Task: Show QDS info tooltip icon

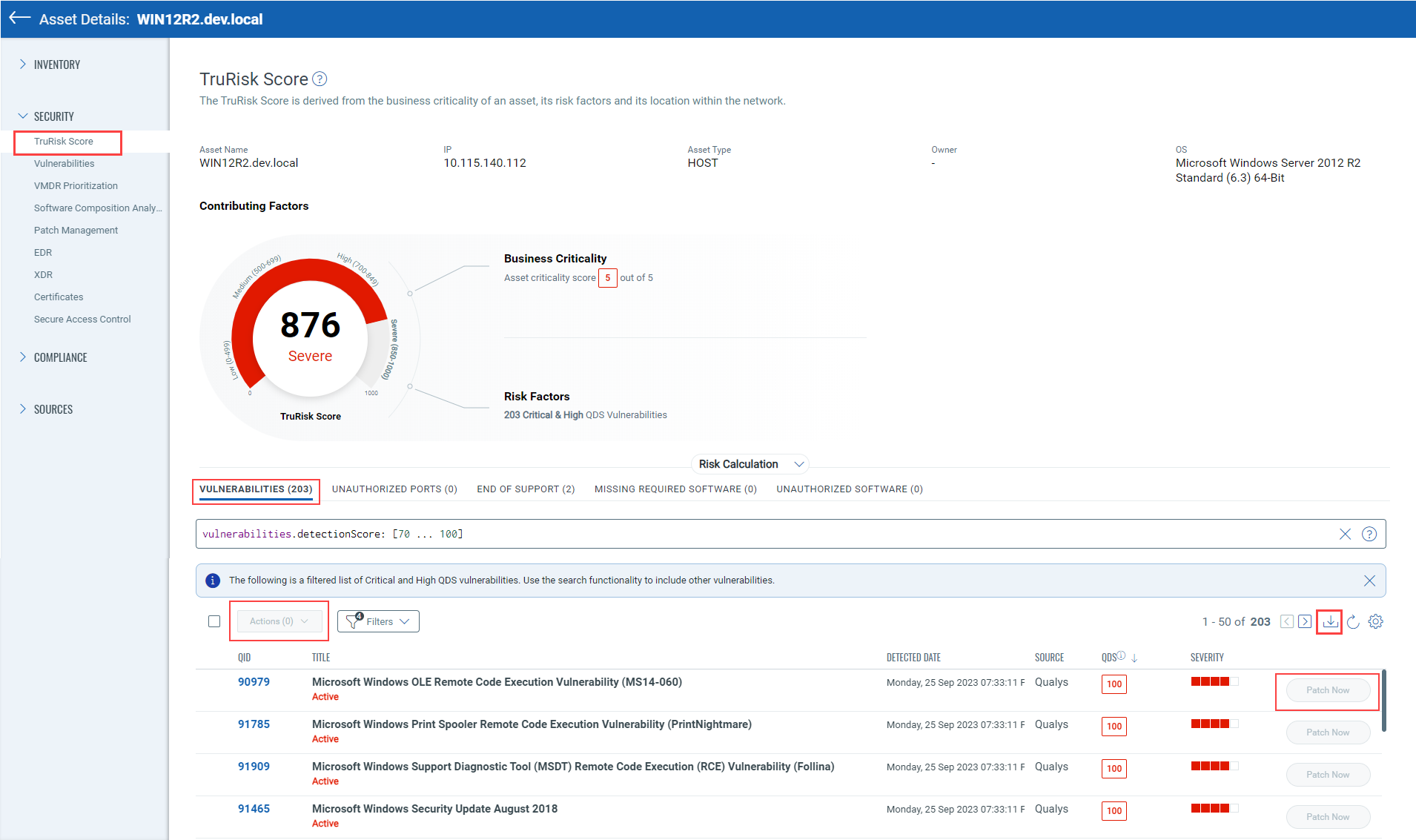Action: point(1121,655)
